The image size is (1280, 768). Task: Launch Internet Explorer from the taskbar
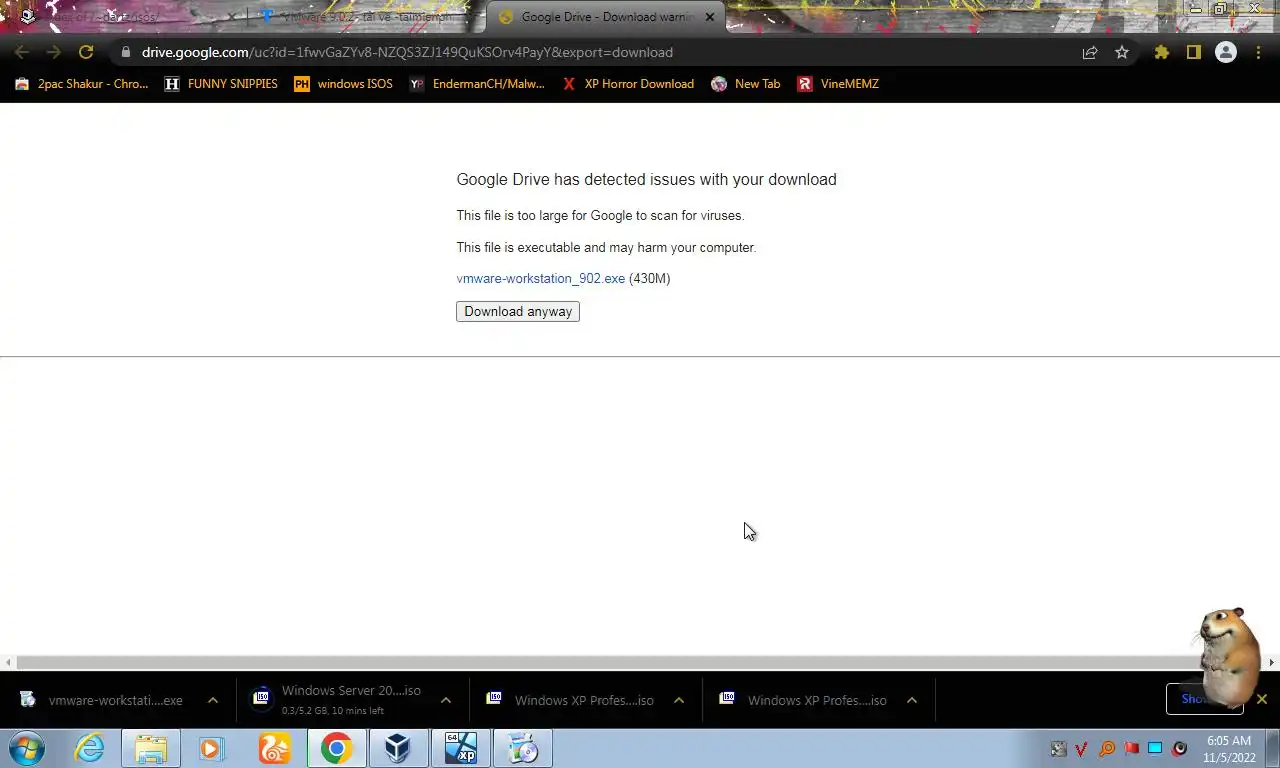(90, 748)
